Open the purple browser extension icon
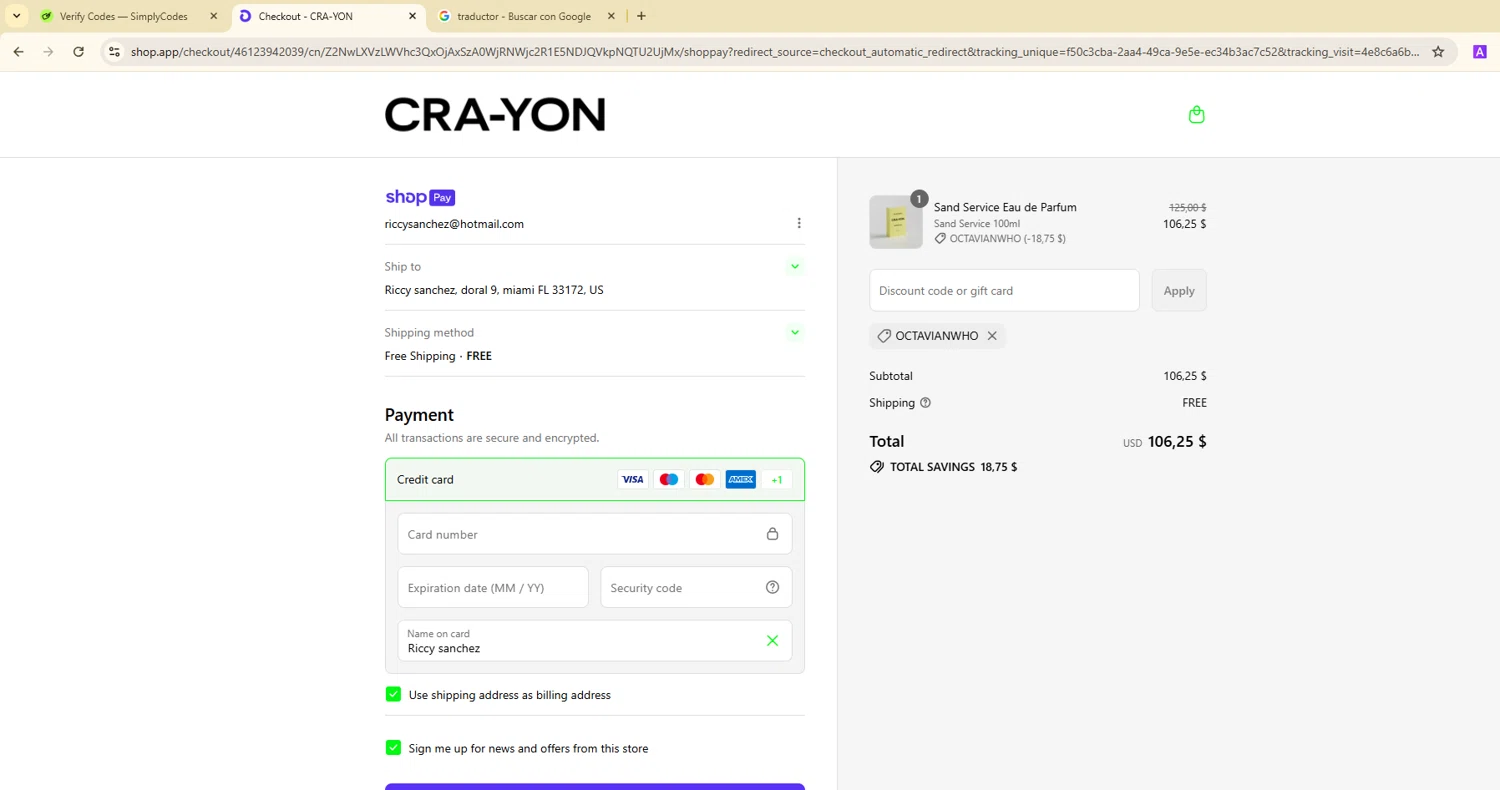The width and height of the screenshot is (1500, 790). point(1480,52)
